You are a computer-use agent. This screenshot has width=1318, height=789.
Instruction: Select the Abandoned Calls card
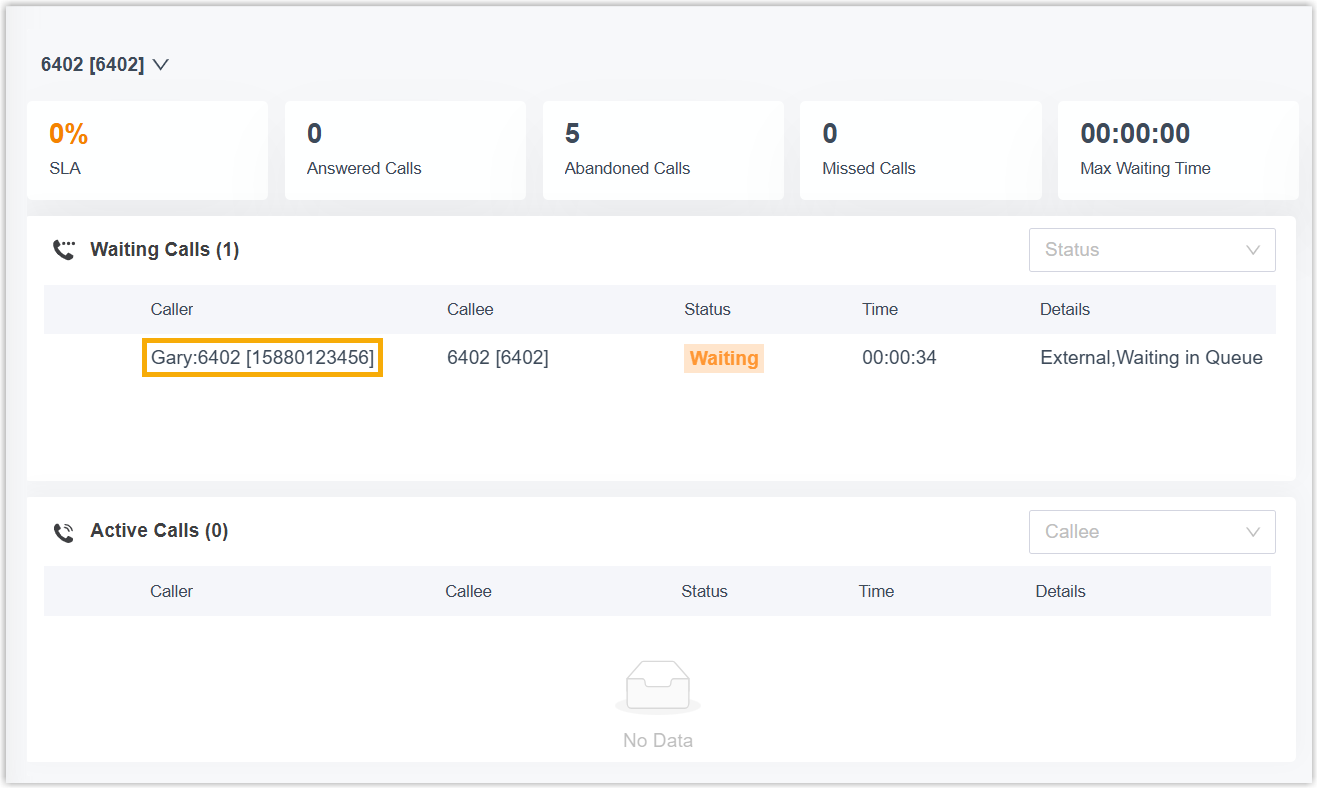pyautogui.click(x=663, y=150)
